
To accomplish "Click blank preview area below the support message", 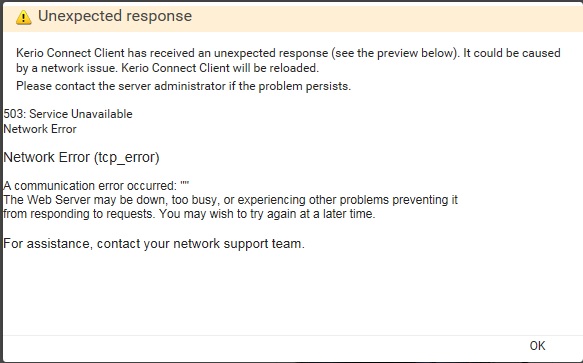I will click(290, 292).
